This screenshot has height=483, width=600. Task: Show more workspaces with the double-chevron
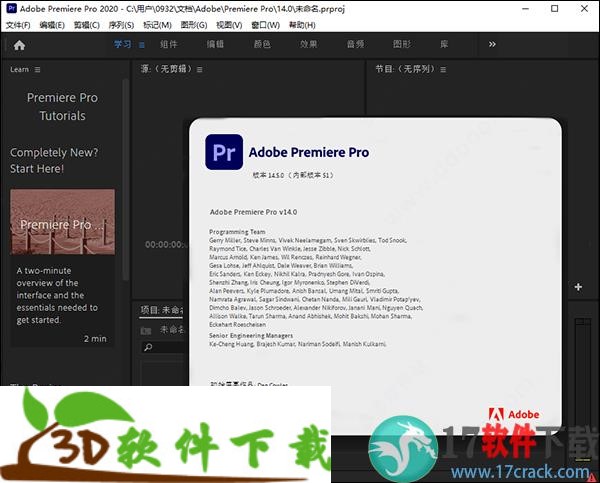[492, 44]
